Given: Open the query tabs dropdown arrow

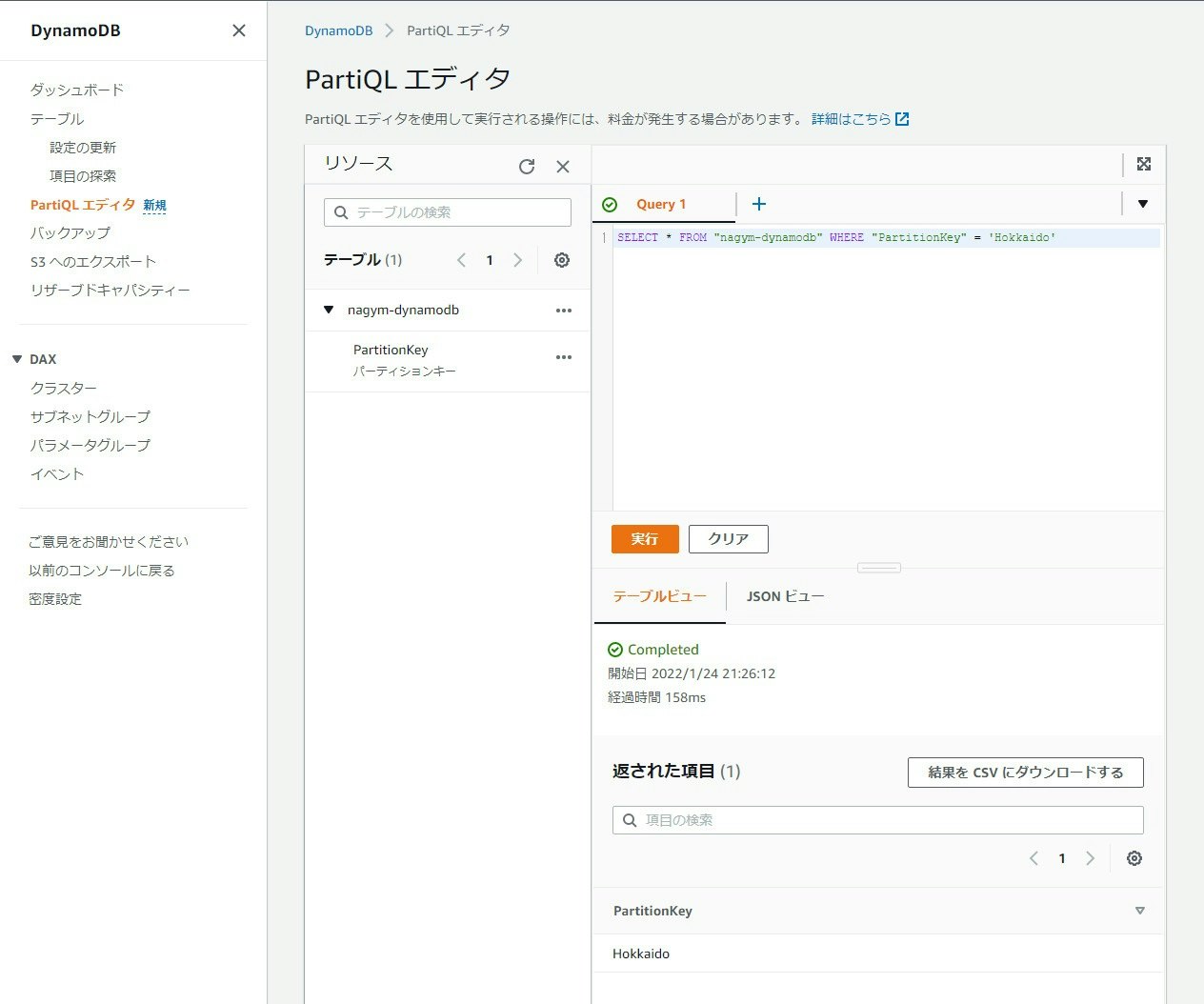Looking at the screenshot, I should 1143,204.
